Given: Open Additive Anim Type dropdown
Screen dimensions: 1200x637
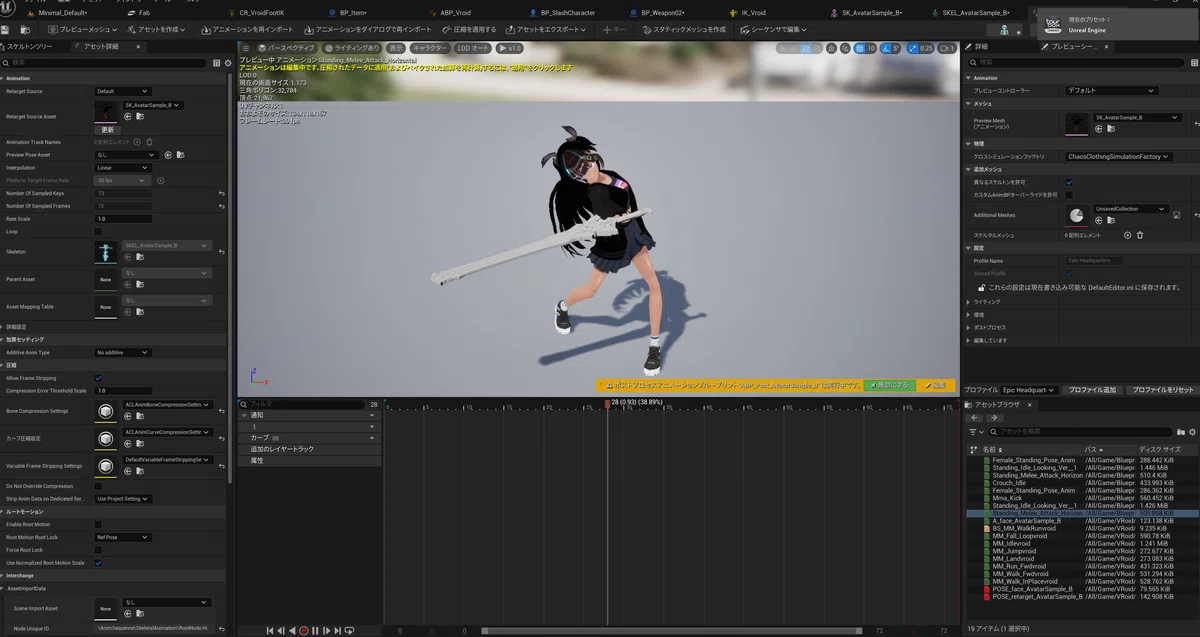Looking at the screenshot, I should pyautogui.click(x=123, y=353).
